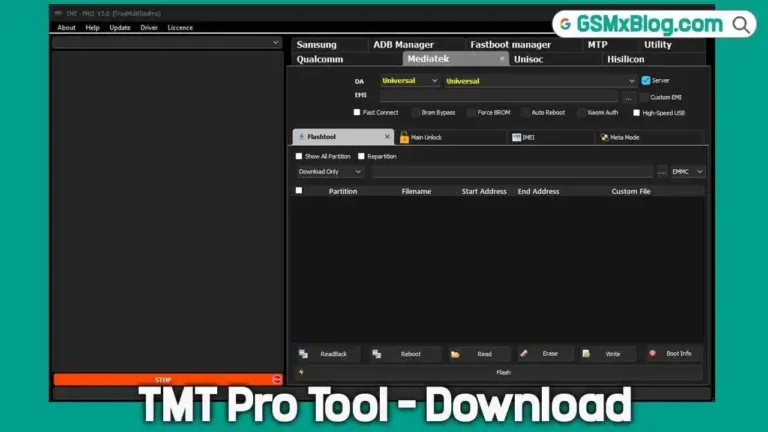Click the Main Unlock padlock icon
The image size is (768, 432).
(404, 137)
